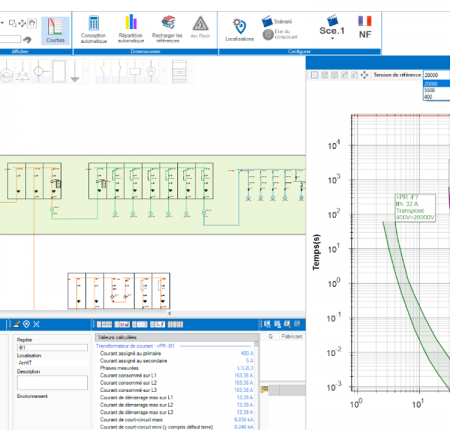The width and height of the screenshot is (450, 430).
Task: Click fourth results-view icon above Valeurs calculées
Action: click(x=157, y=324)
